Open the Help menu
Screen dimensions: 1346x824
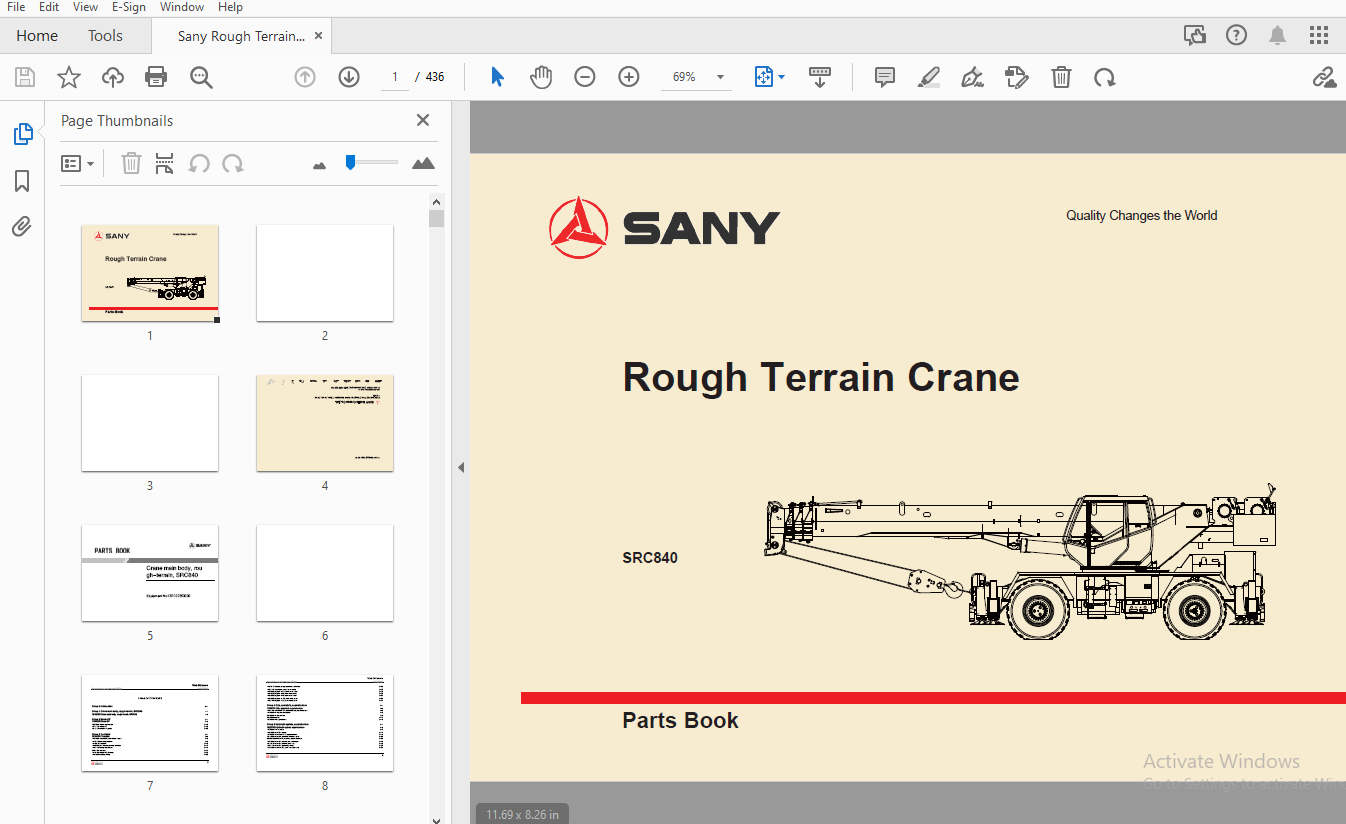click(230, 7)
